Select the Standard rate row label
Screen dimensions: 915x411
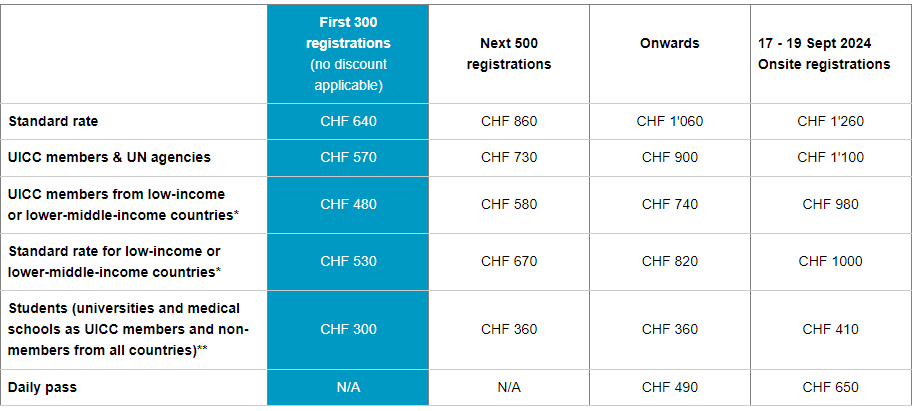53,122
